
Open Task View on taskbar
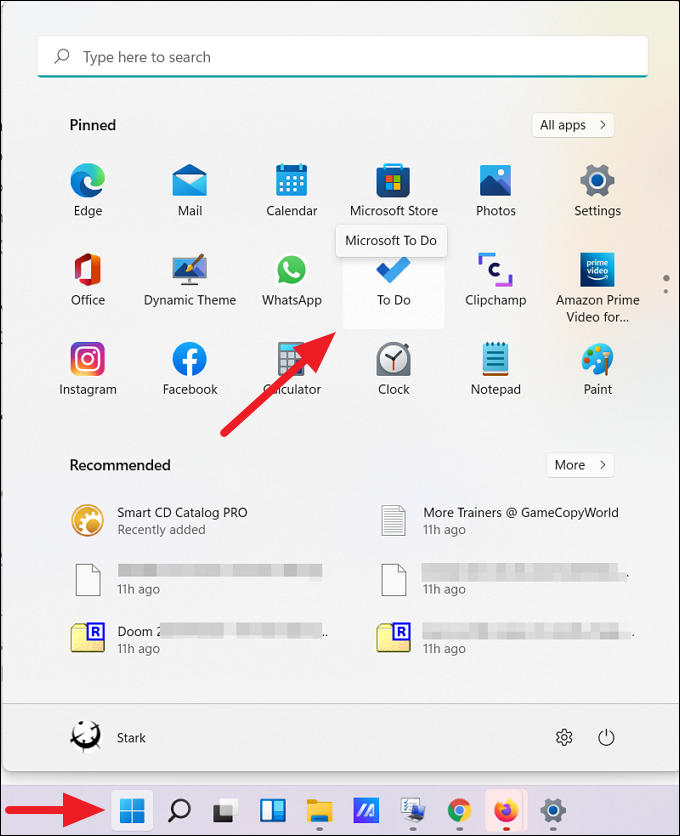point(226,810)
